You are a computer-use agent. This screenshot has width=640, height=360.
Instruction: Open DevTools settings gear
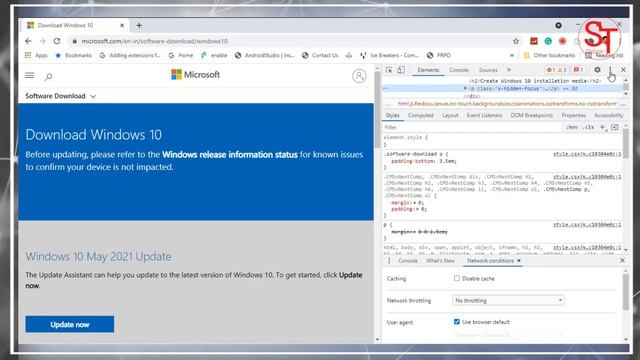[597, 70]
